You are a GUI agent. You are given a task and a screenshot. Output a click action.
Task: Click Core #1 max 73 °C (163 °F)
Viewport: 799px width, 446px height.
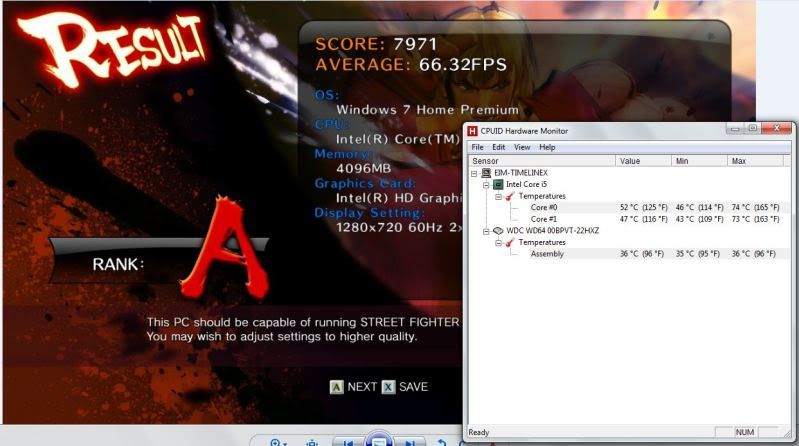[755, 219]
